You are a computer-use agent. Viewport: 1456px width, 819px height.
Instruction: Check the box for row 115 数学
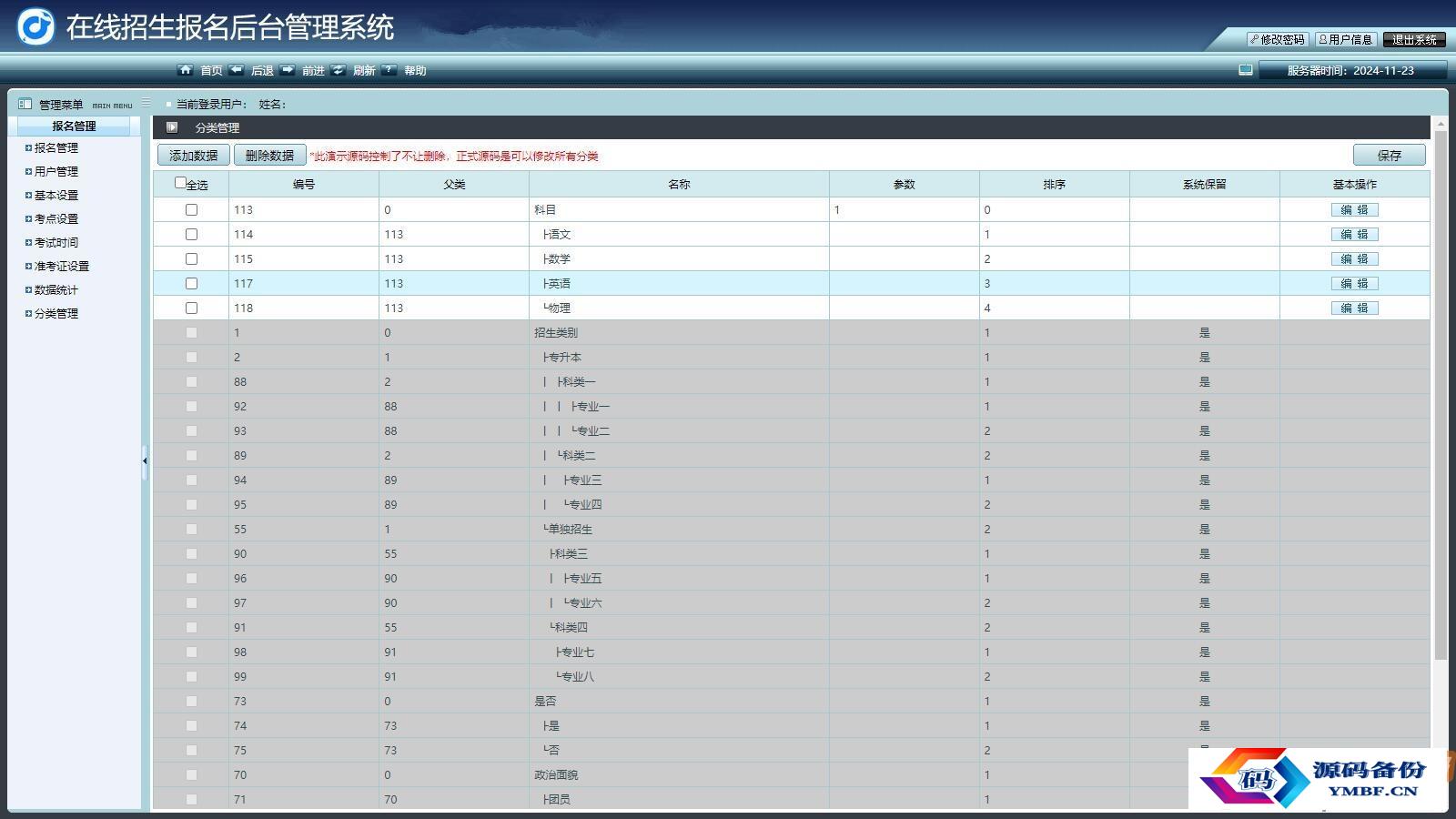(x=191, y=258)
